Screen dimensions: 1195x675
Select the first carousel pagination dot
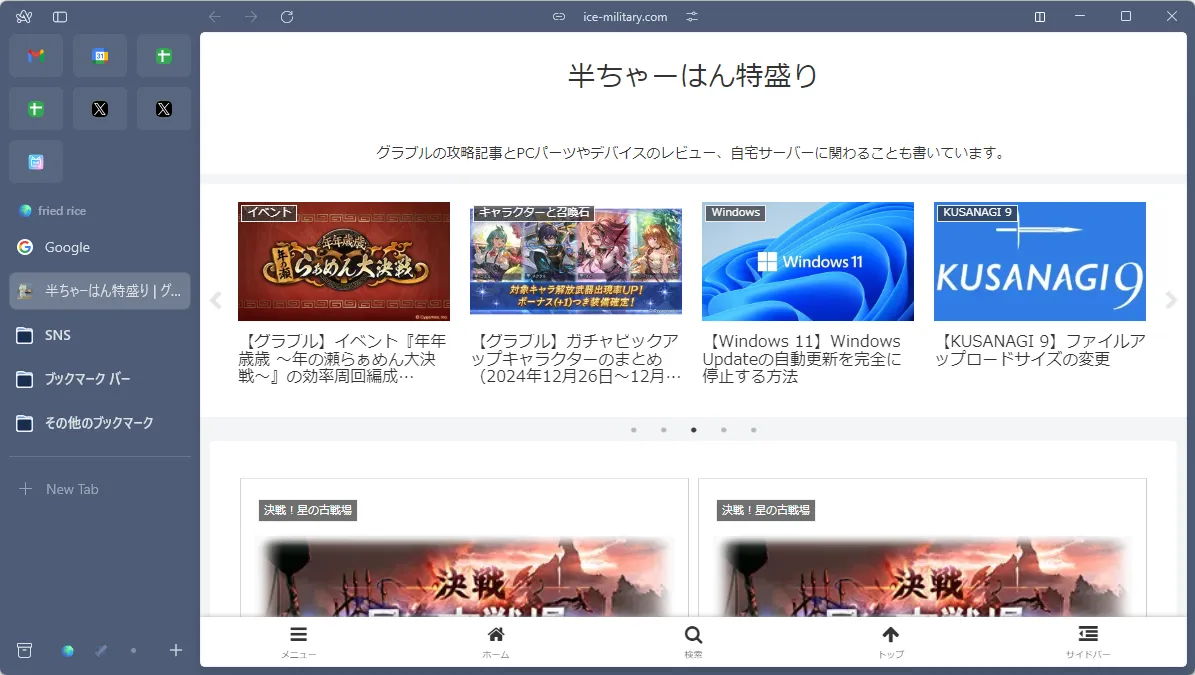(x=633, y=430)
